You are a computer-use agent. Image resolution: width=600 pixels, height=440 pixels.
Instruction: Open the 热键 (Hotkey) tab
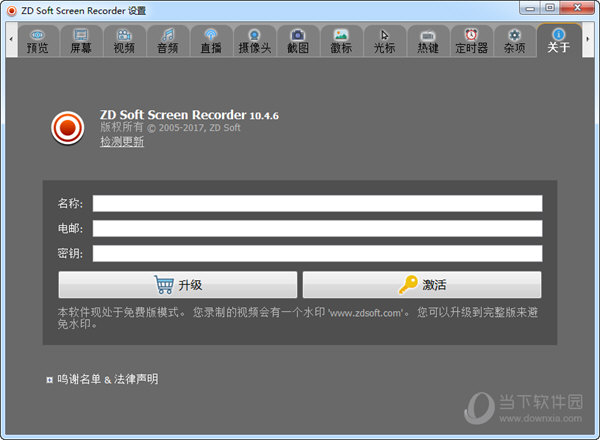428,41
